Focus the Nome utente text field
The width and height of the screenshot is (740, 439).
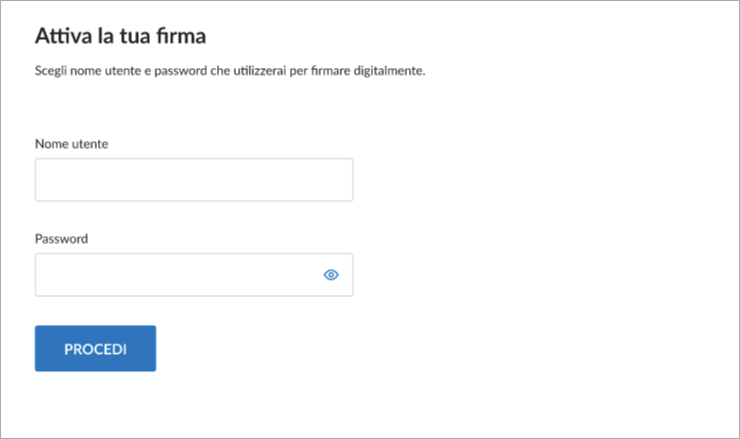[x=194, y=180]
